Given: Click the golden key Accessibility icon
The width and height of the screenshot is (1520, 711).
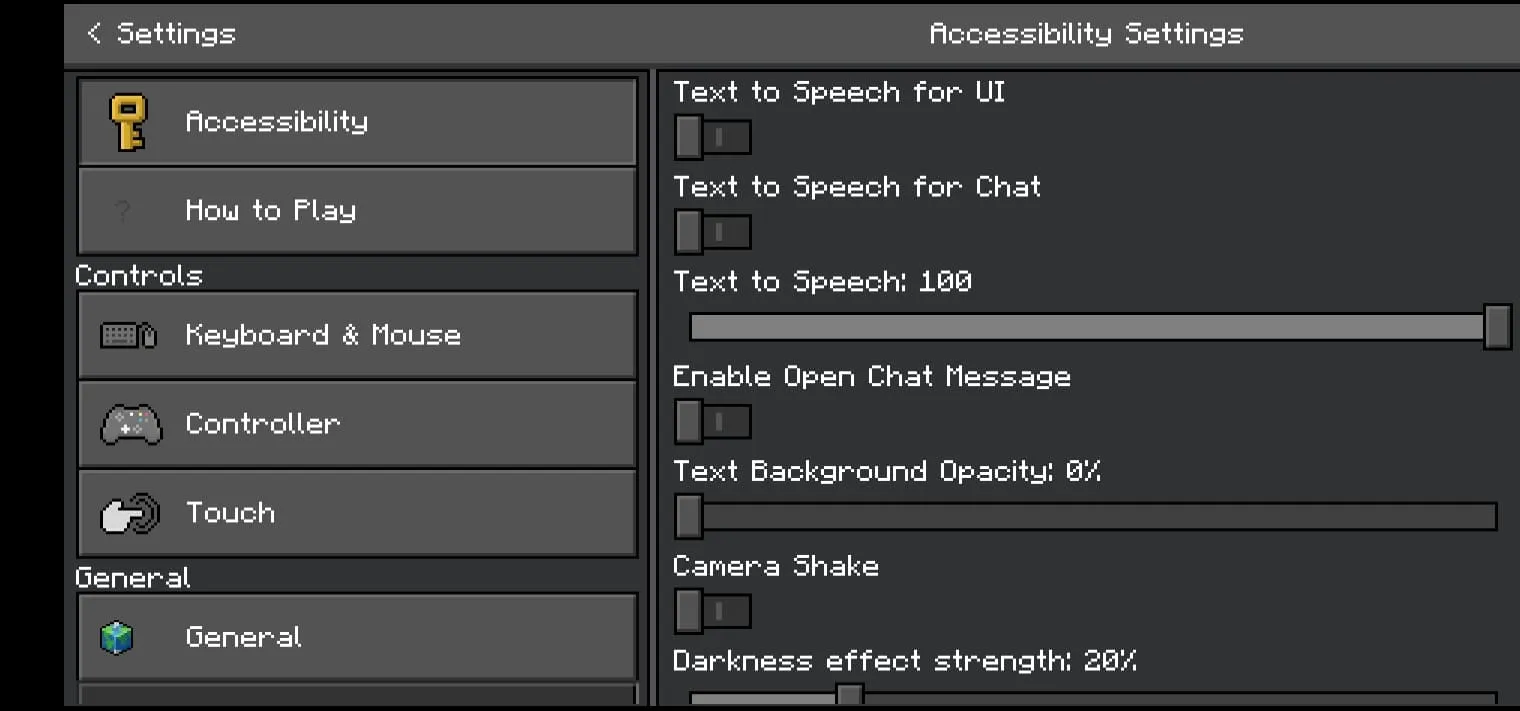Looking at the screenshot, I should point(130,122).
